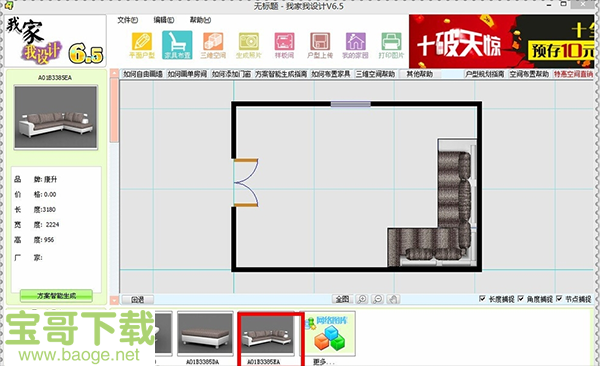Open the 空间布置帮助 tab

(x=529, y=74)
